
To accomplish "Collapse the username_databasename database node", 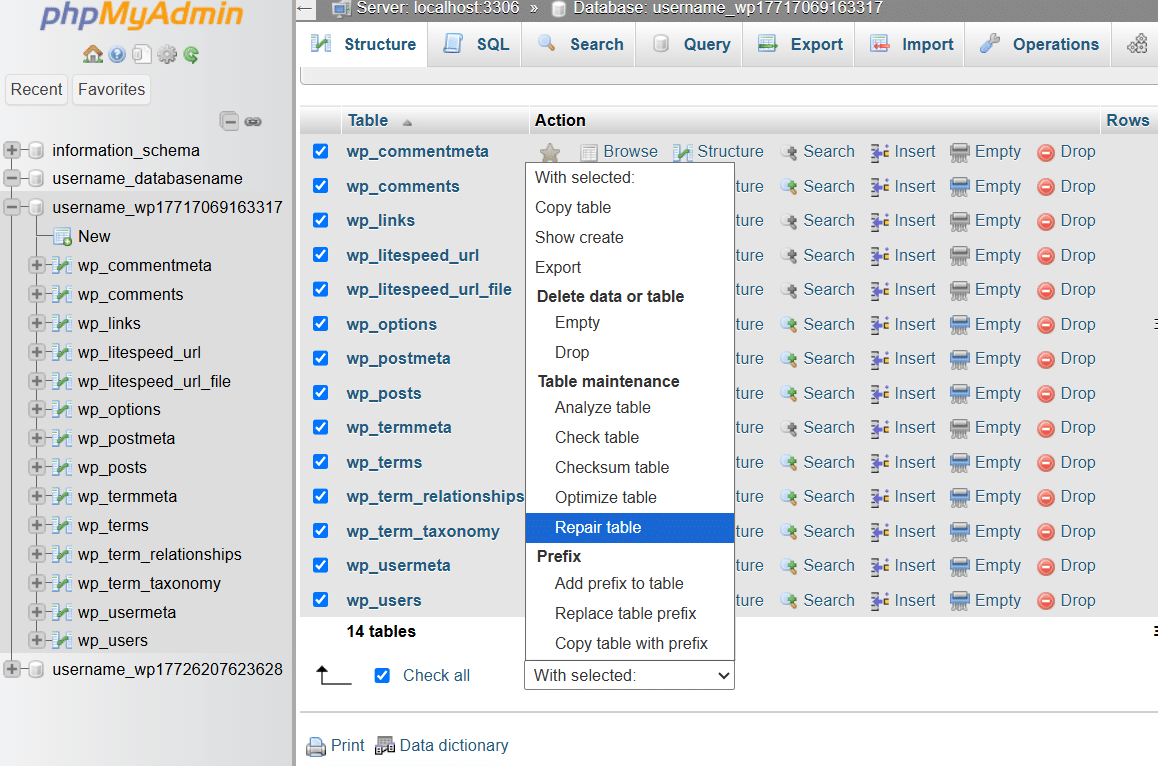I will [x=11, y=179].
